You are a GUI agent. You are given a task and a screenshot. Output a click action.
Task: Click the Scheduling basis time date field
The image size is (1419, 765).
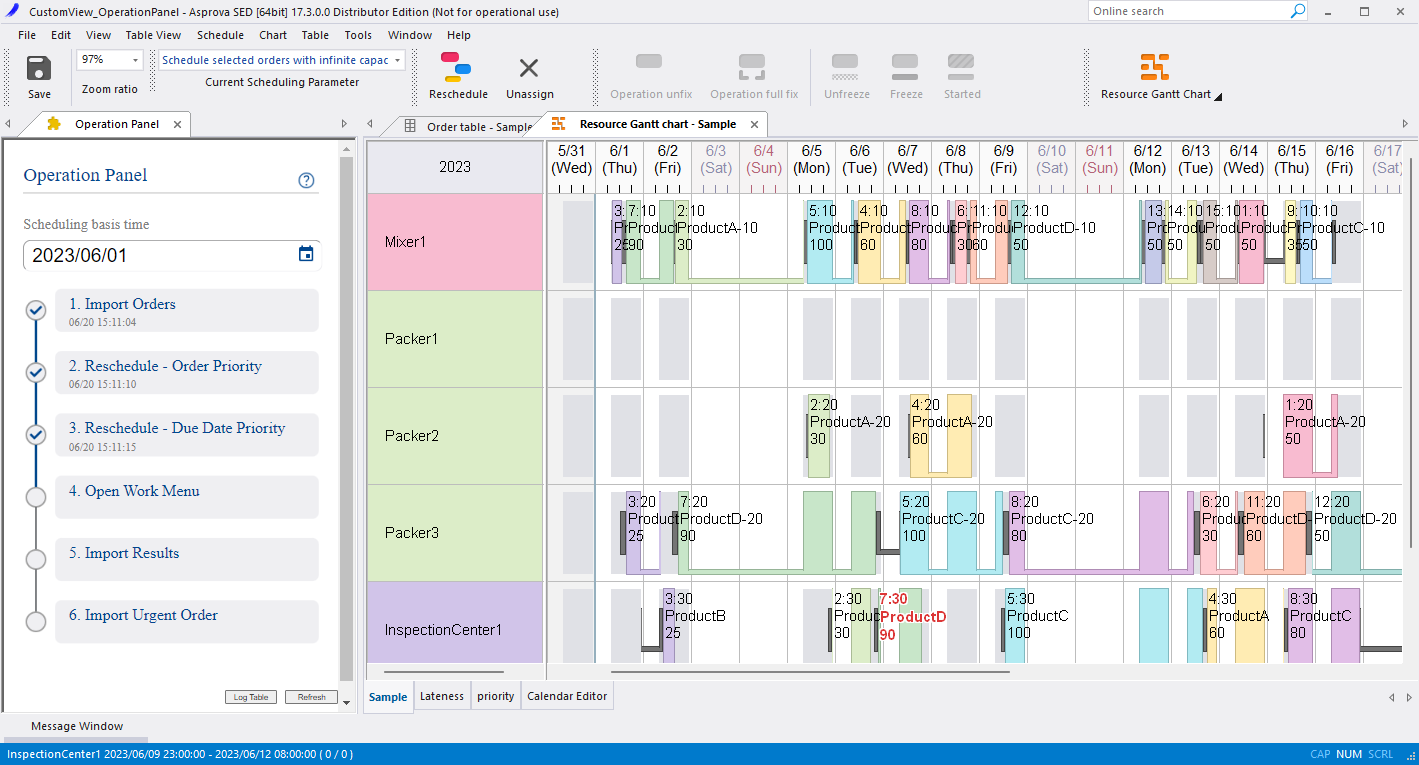pyautogui.click(x=160, y=255)
